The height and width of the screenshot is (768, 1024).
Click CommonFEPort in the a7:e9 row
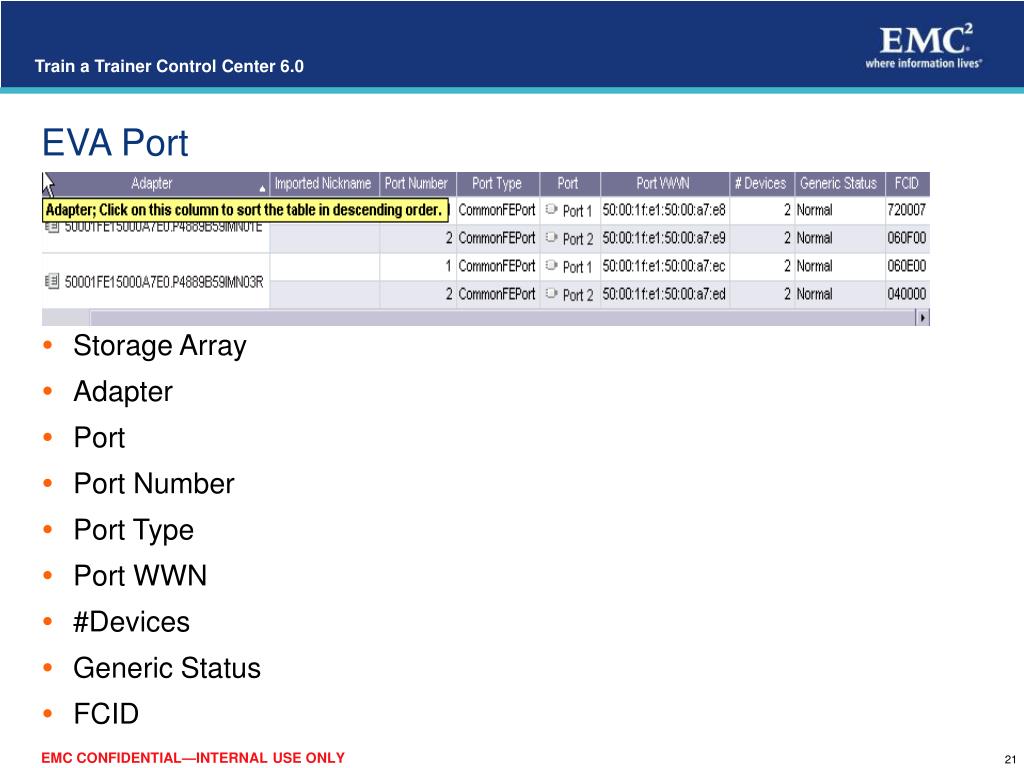click(497, 238)
